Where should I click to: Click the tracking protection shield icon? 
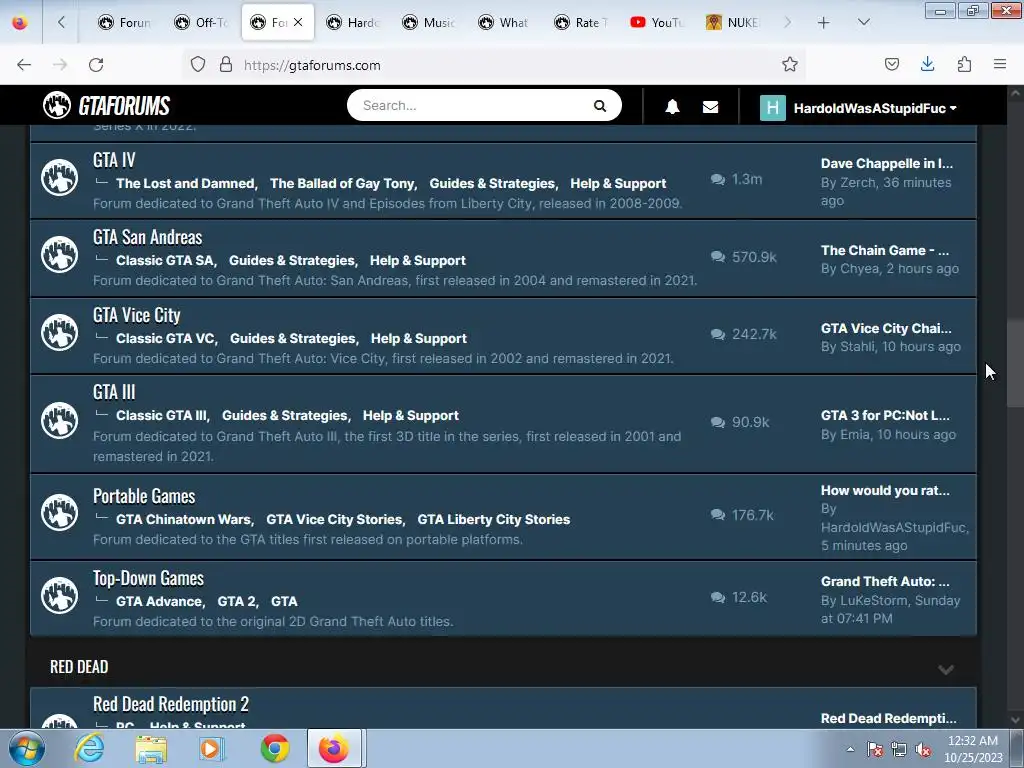point(198,64)
